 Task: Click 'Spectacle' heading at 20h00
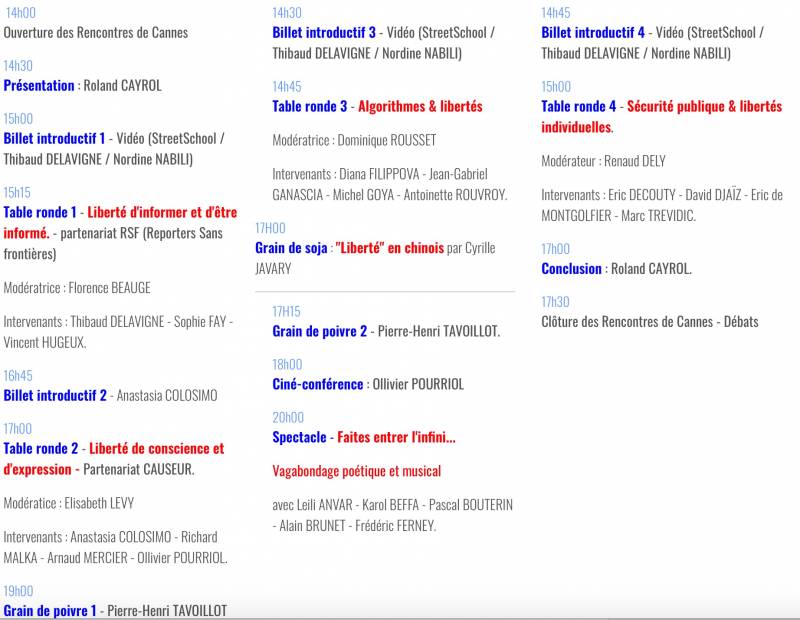299,437
